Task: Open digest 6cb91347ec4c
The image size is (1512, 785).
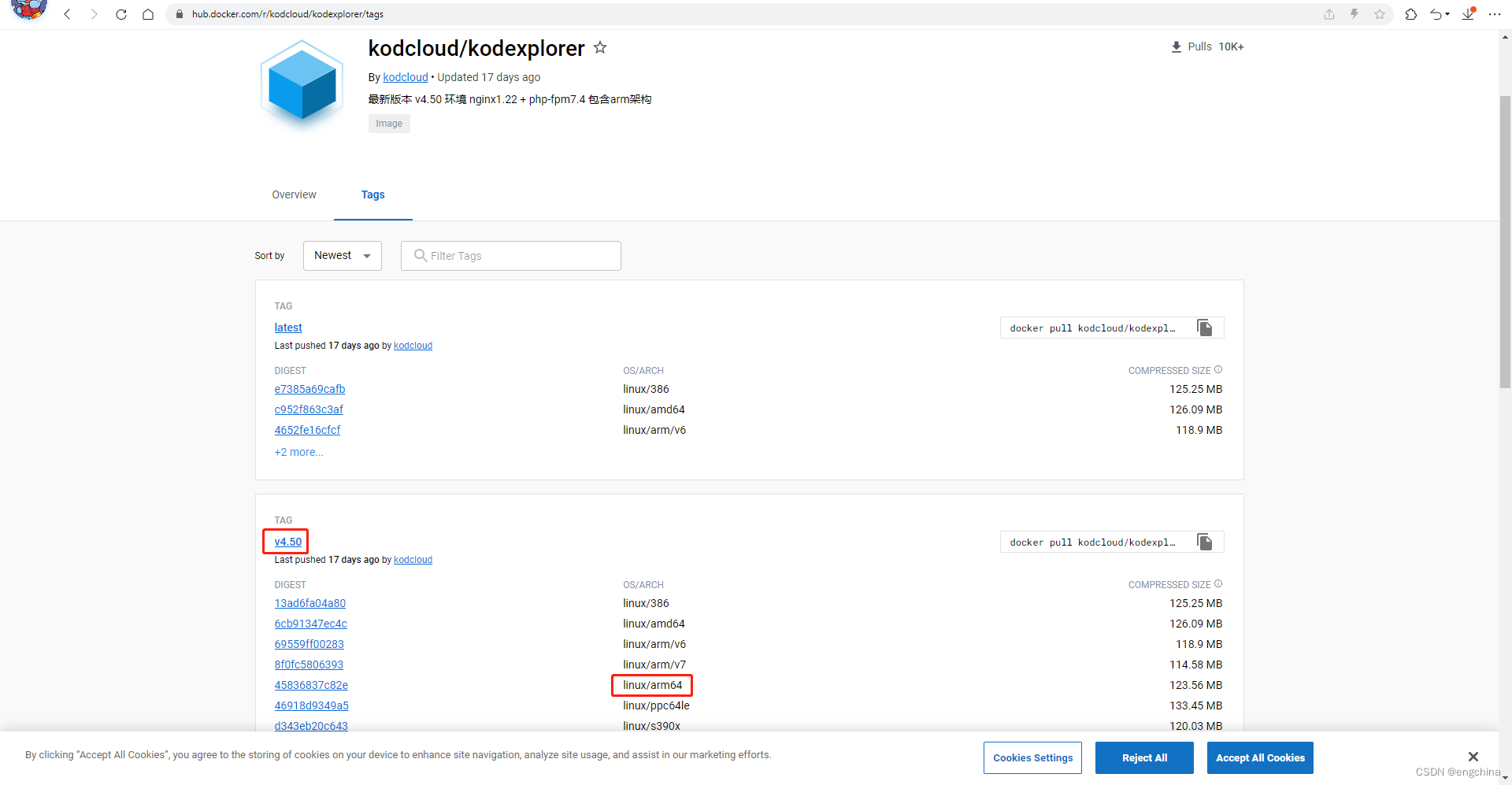Action: click(310, 624)
